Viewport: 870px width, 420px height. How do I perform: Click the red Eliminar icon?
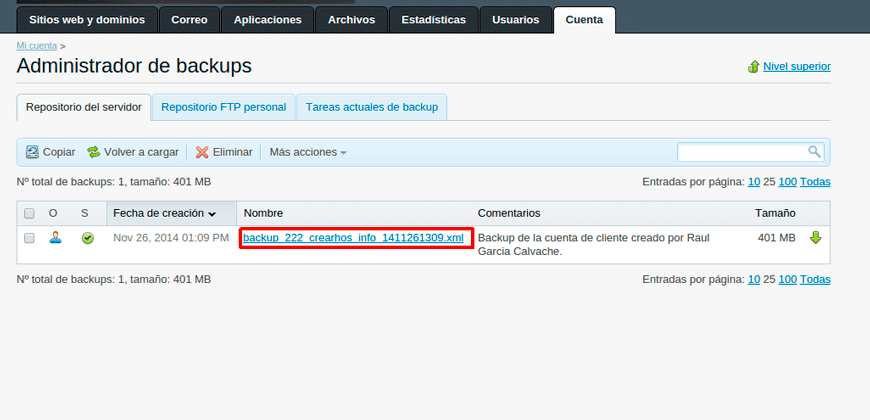[202, 152]
